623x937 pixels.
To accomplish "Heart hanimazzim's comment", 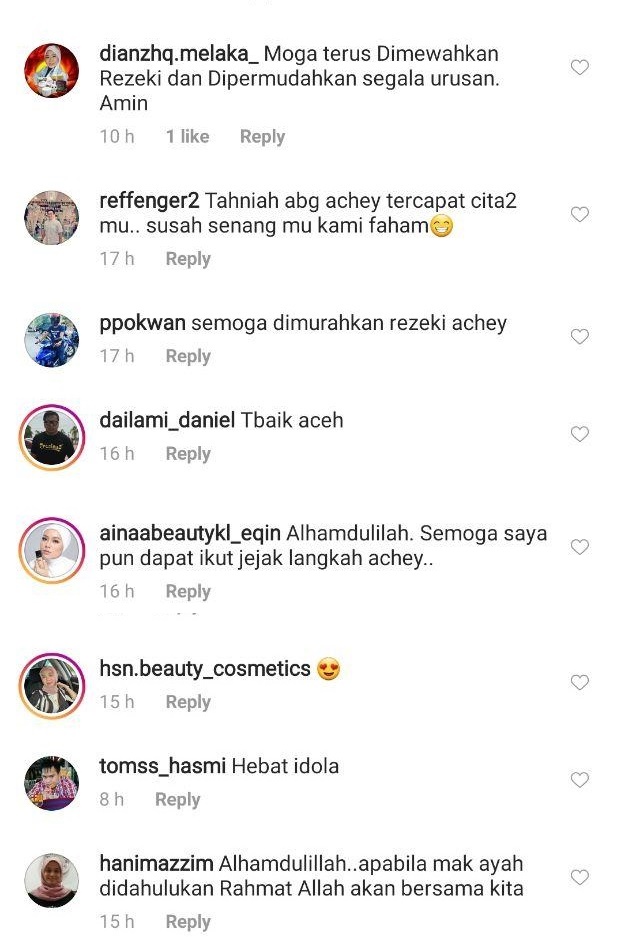I will (579, 877).
